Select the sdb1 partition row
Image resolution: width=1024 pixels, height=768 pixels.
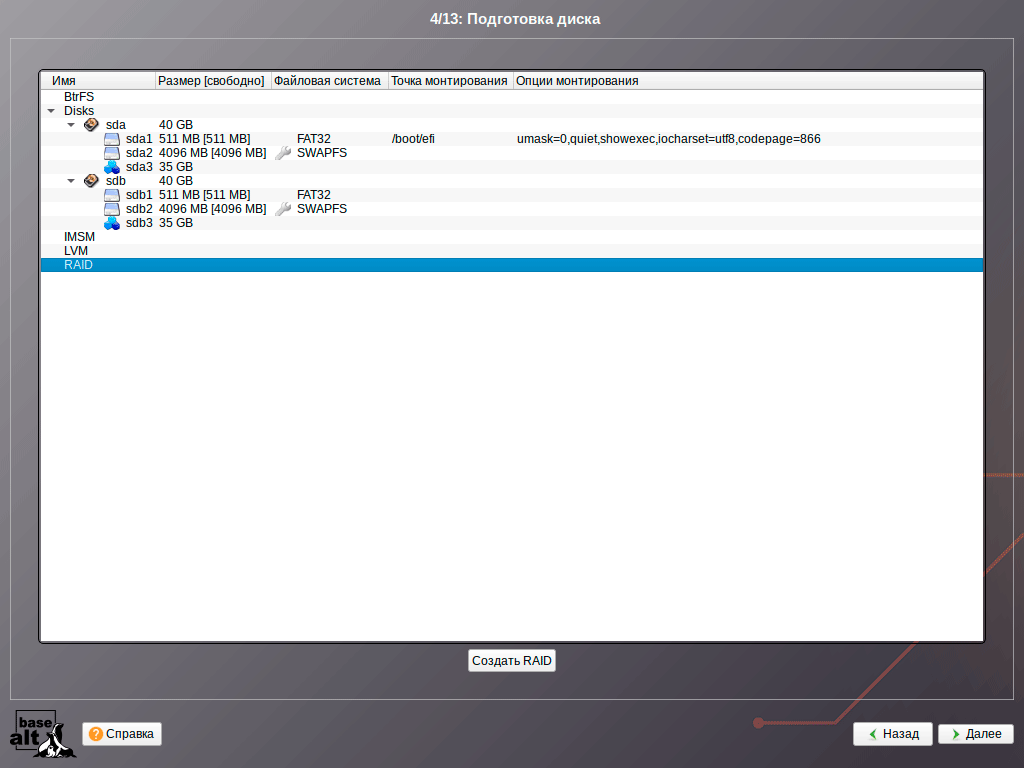pos(512,195)
